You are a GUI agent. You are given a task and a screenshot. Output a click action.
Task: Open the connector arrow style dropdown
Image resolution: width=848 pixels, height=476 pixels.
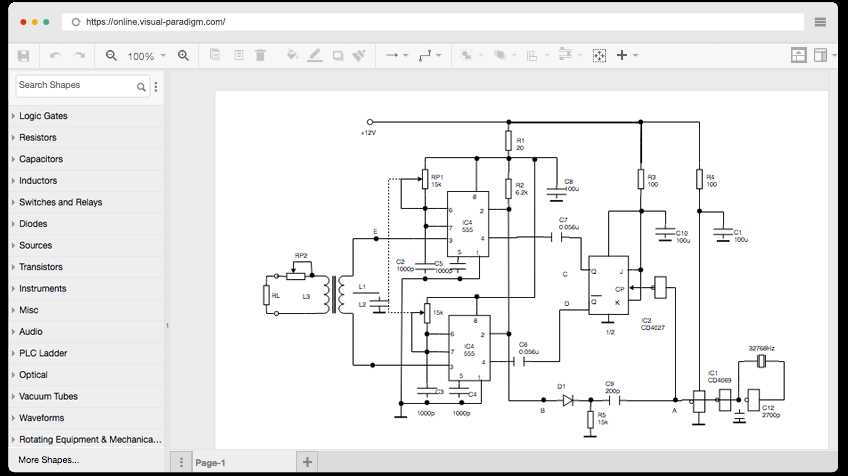pos(397,56)
